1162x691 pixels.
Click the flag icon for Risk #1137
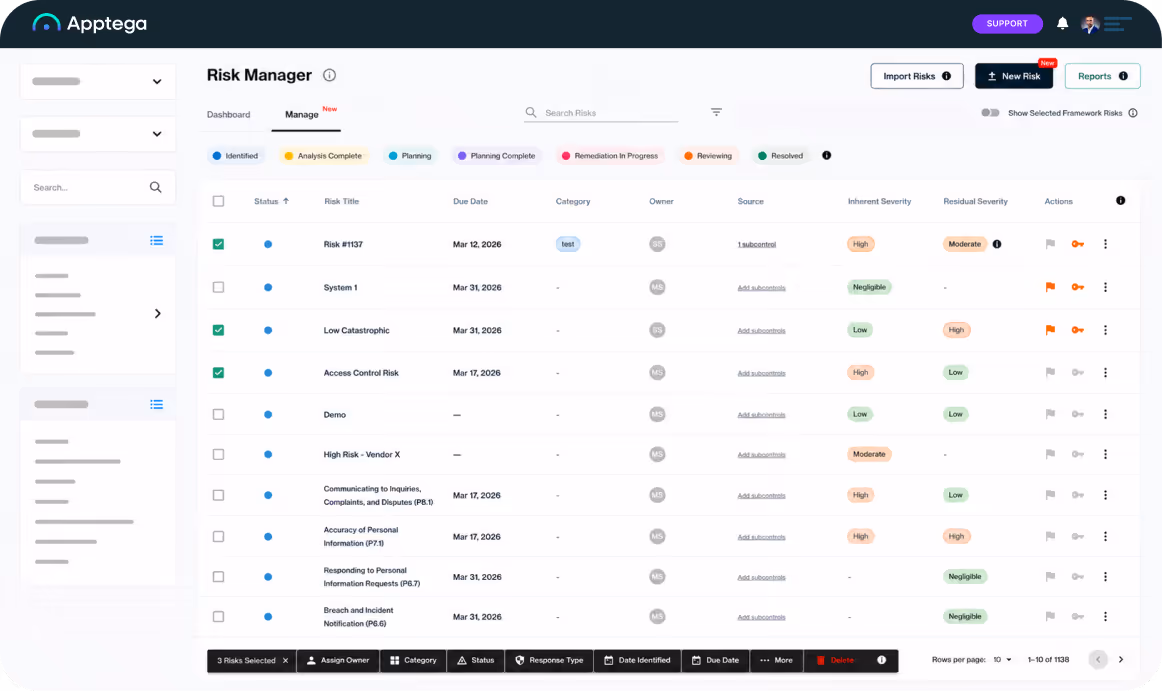pos(1050,244)
